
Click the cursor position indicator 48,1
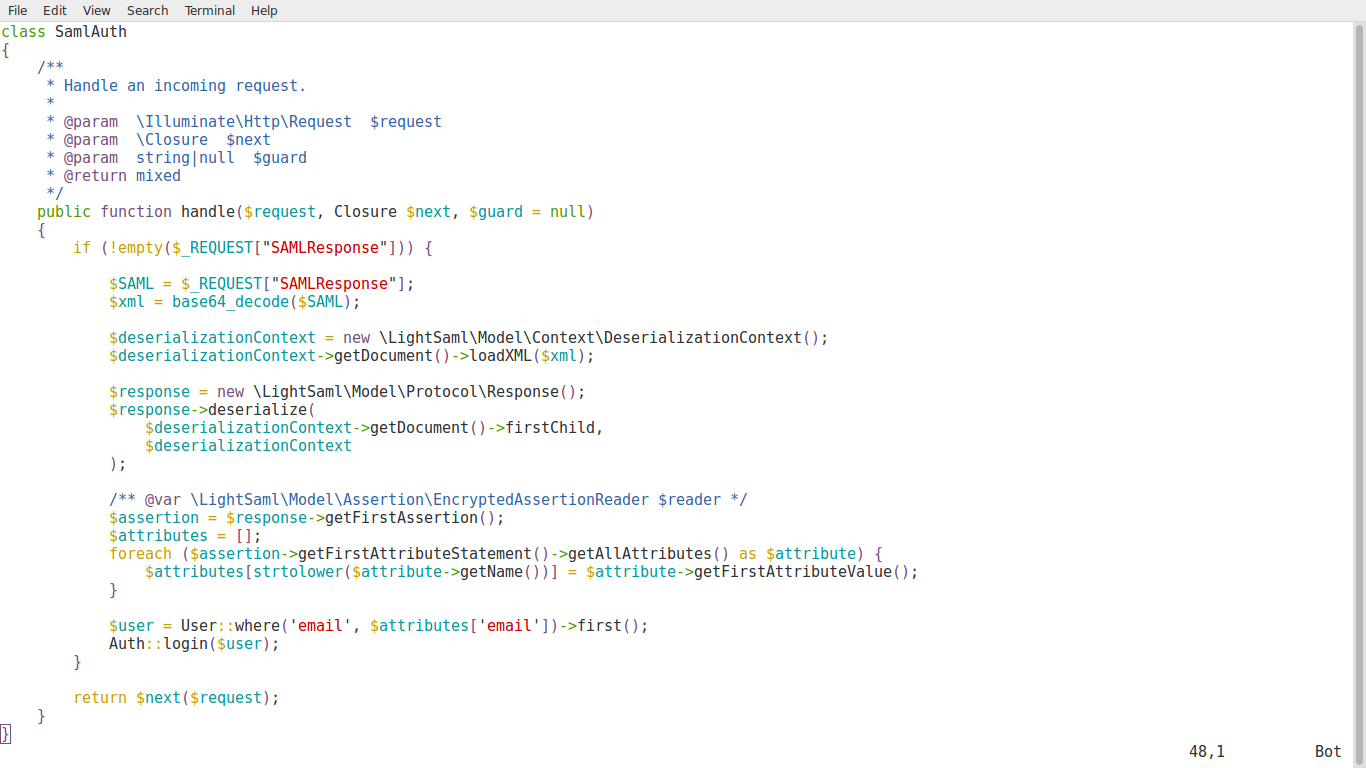pos(1208,751)
